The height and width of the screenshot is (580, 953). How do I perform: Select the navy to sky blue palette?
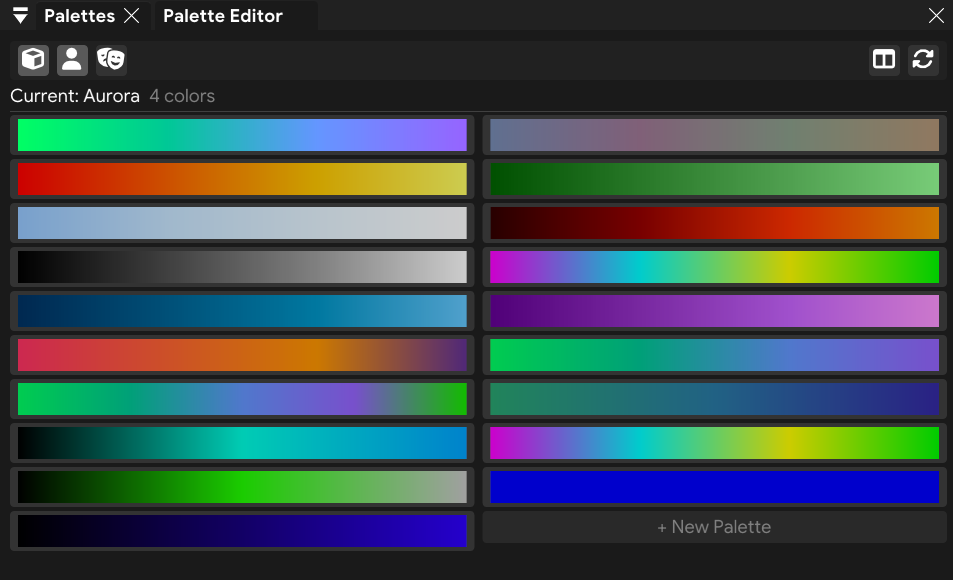click(242, 311)
